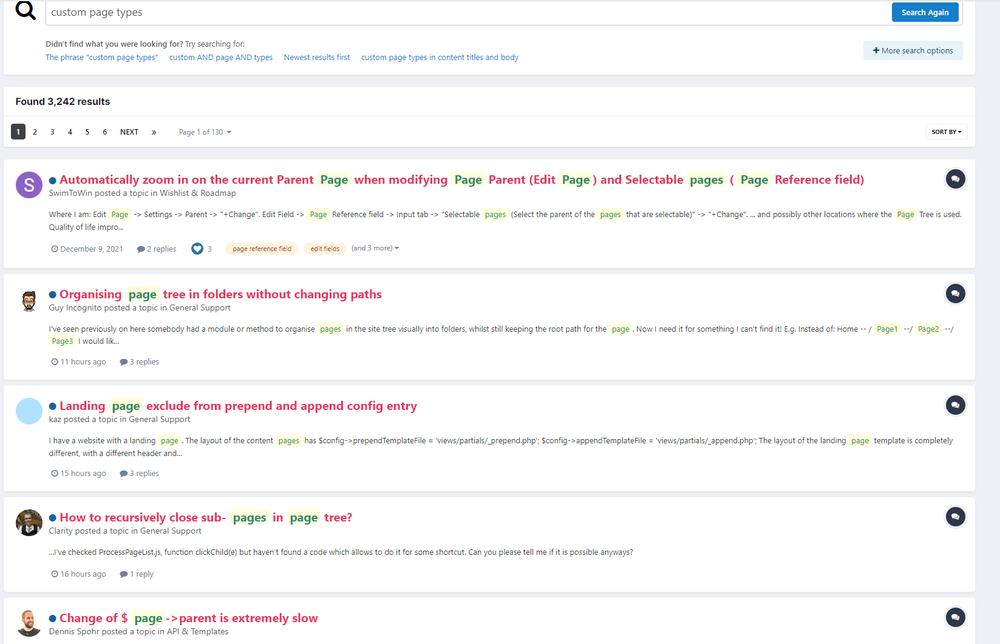The height and width of the screenshot is (644, 1000).
Task: Open 'Organising page tree in folders' topic
Action: (x=220, y=294)
